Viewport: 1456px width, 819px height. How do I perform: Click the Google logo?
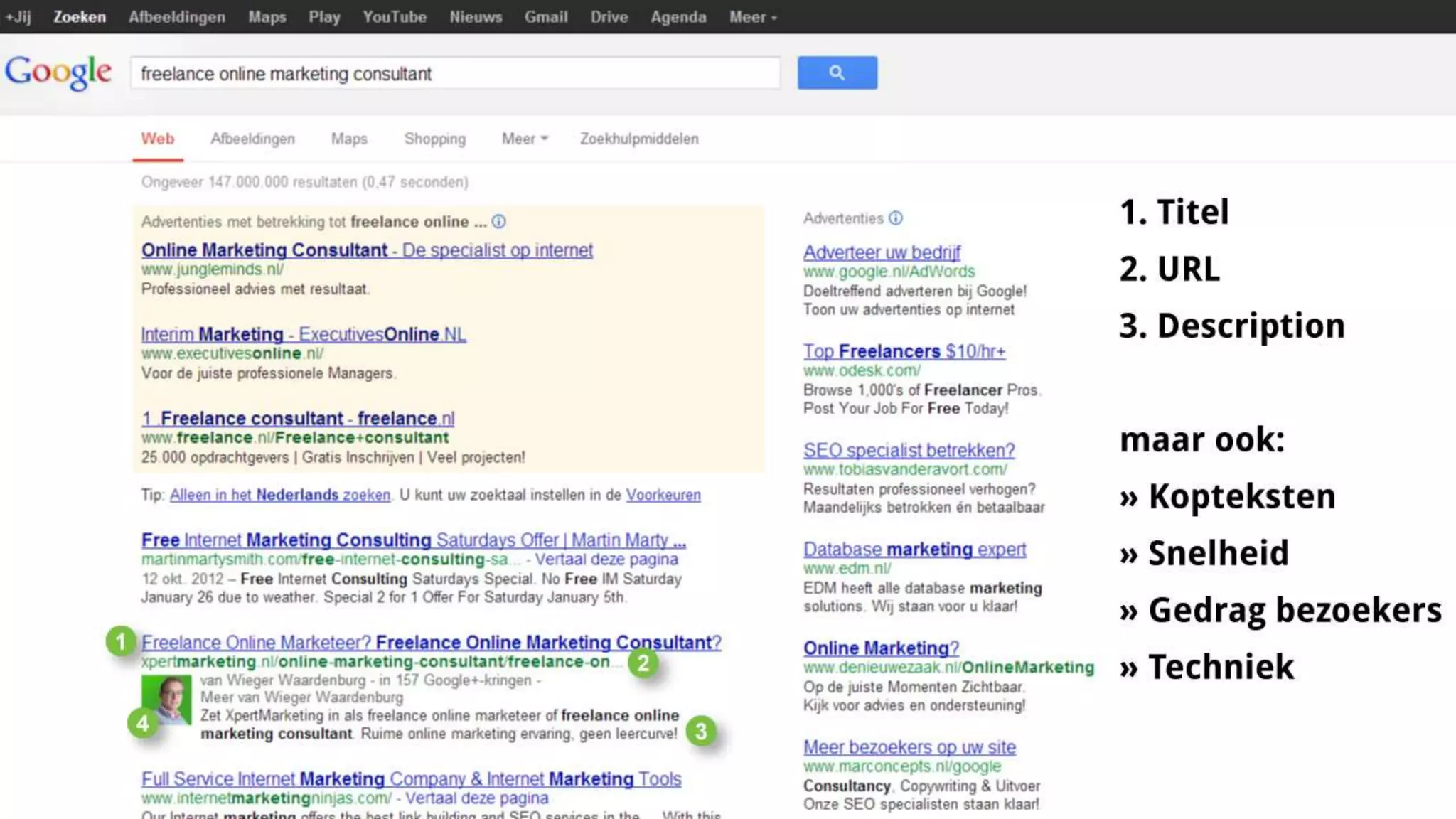click(58, 73)
